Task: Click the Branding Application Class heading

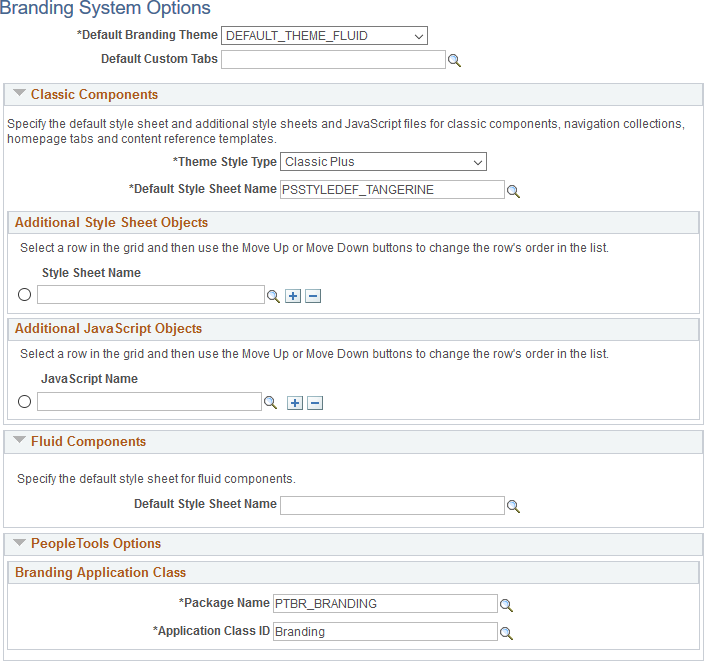Action: pos(101,573)
